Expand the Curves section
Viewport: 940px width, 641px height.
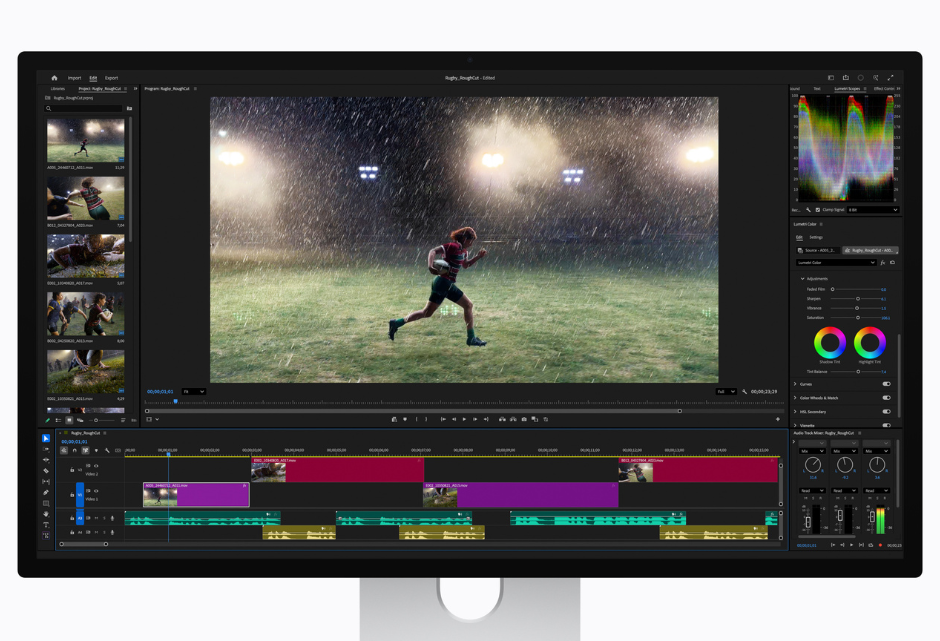coord(796,384)
